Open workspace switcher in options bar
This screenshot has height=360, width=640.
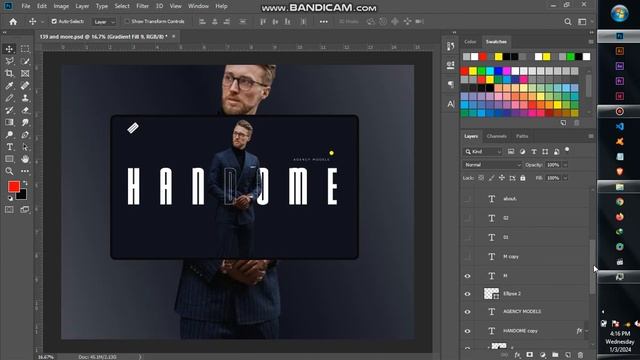point(582,22)
